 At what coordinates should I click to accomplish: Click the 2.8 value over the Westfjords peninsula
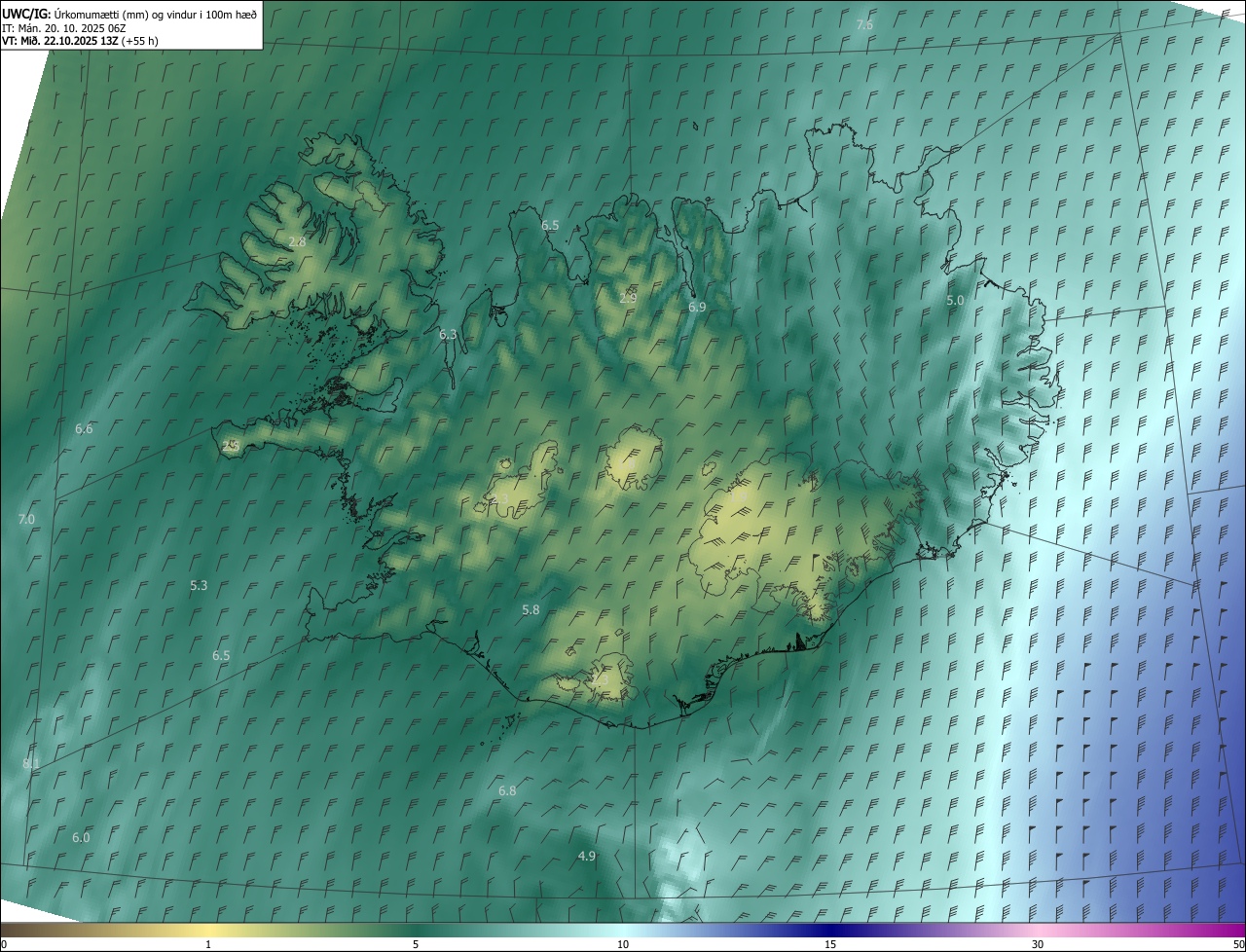pos(297,241)
